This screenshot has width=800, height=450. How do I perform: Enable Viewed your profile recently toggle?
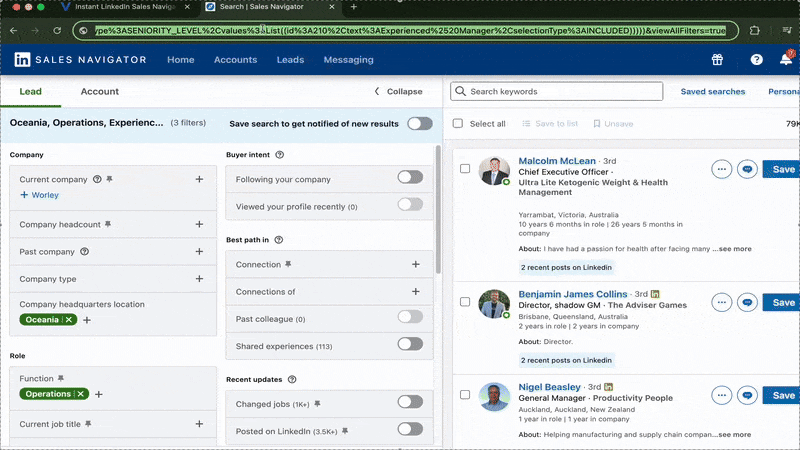click(410, 205)
